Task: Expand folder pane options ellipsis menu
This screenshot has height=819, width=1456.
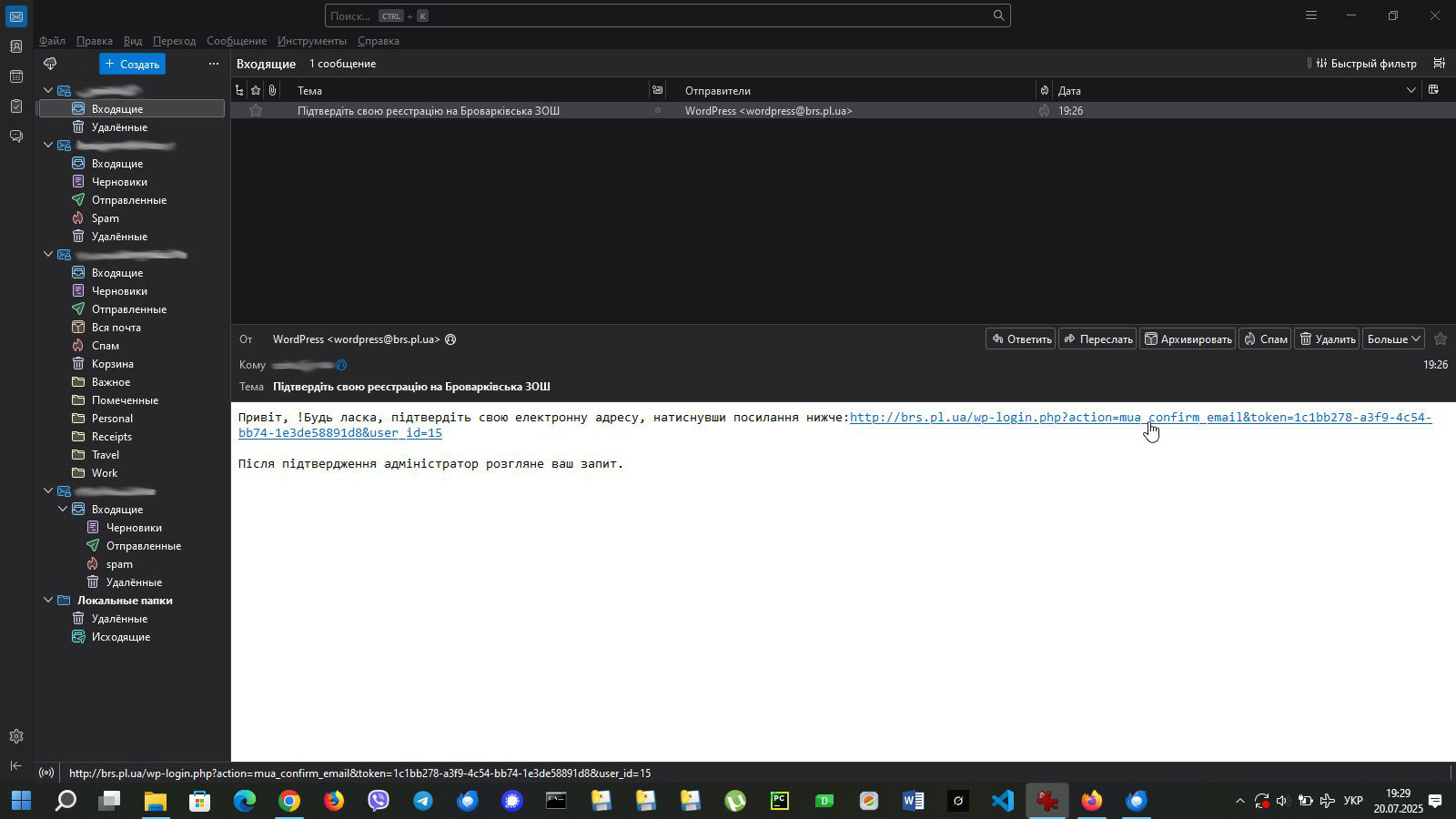Action: (214, 64)
